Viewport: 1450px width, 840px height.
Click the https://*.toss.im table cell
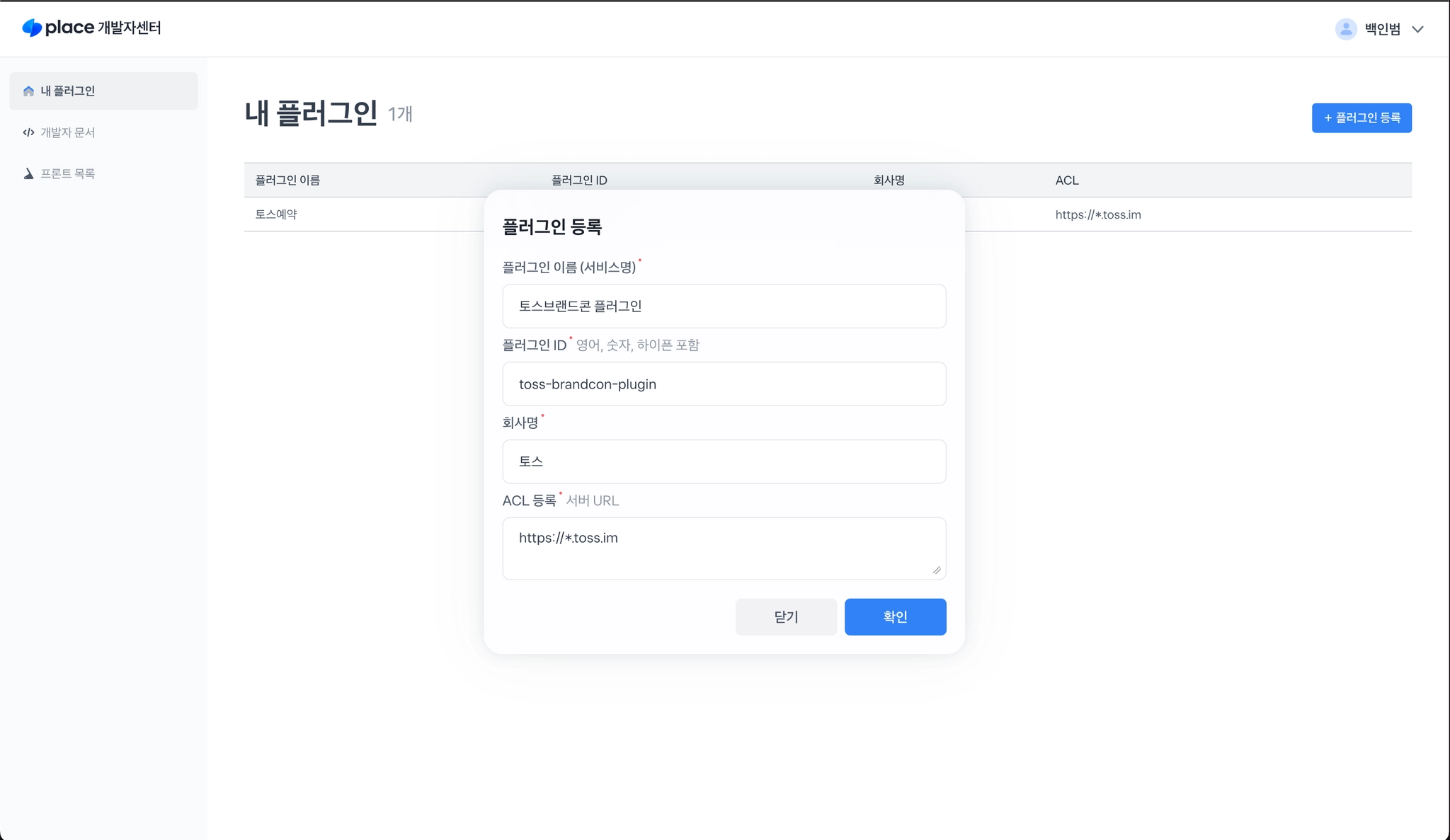click(x=1097, y=214)
